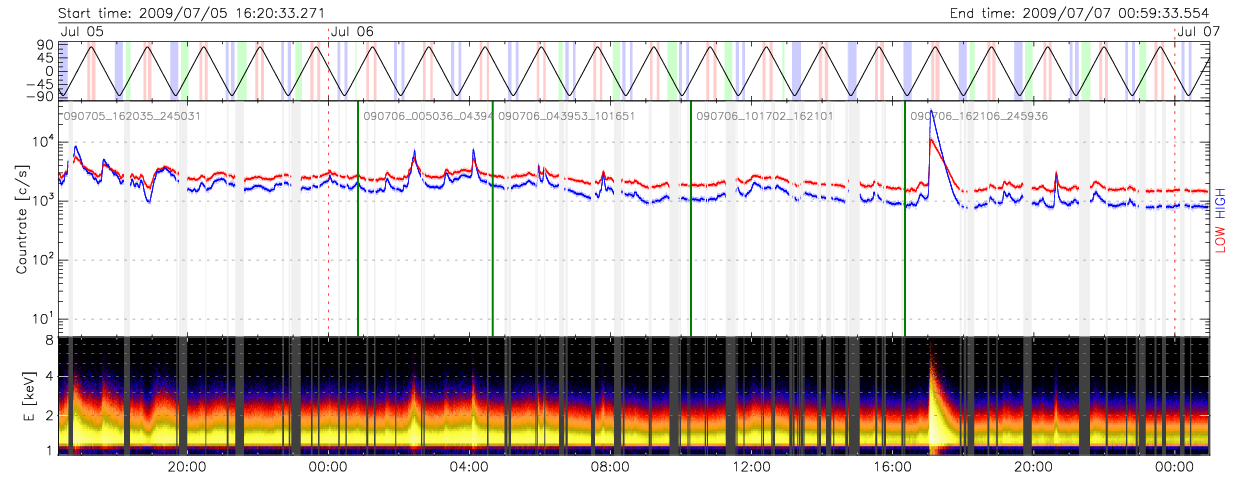Click the Jul 06 date label
This screenshot has width=1240, height=480.
coord(352,32)
